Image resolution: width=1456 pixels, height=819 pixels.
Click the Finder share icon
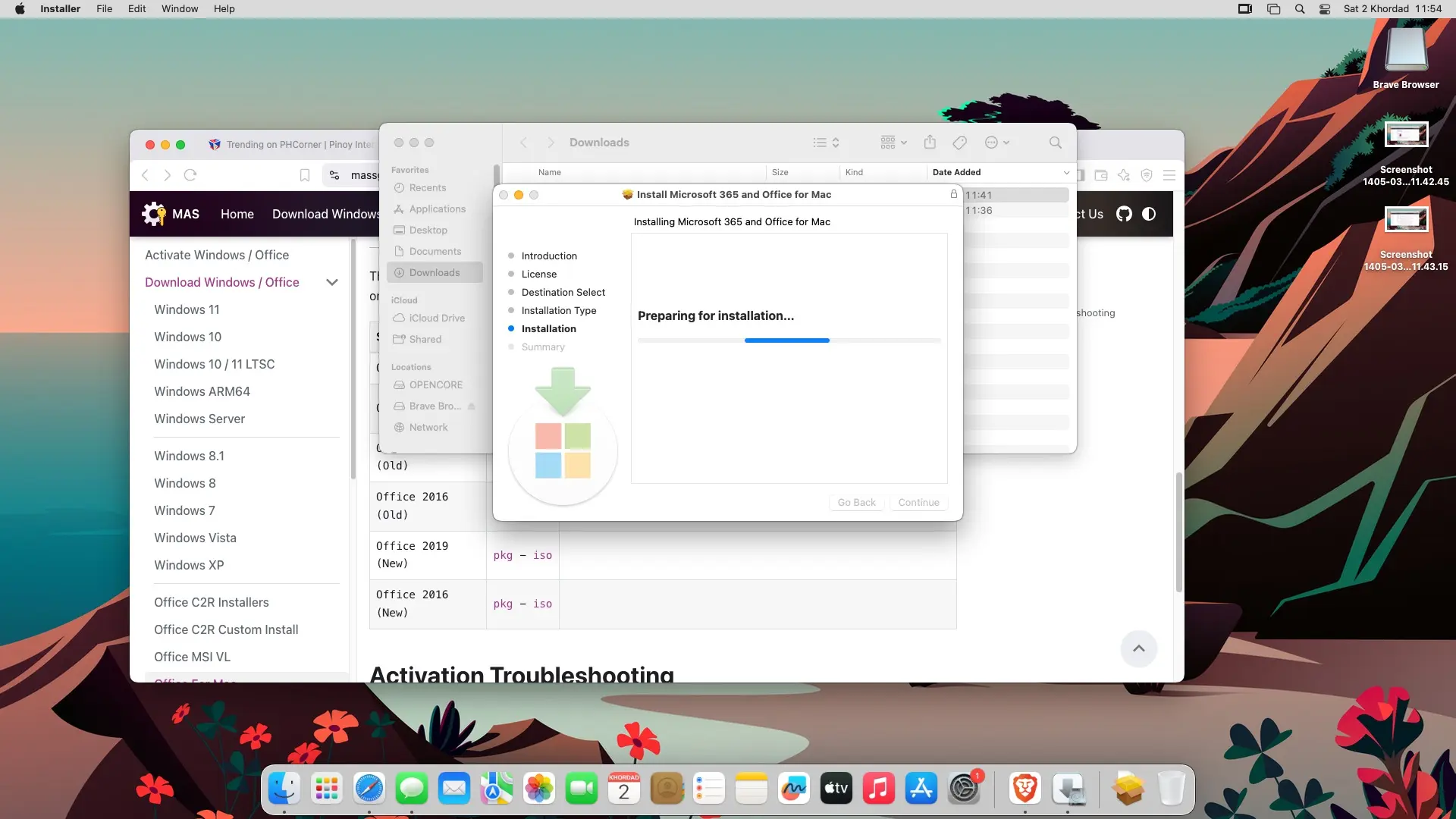click(x=930, y=143)
